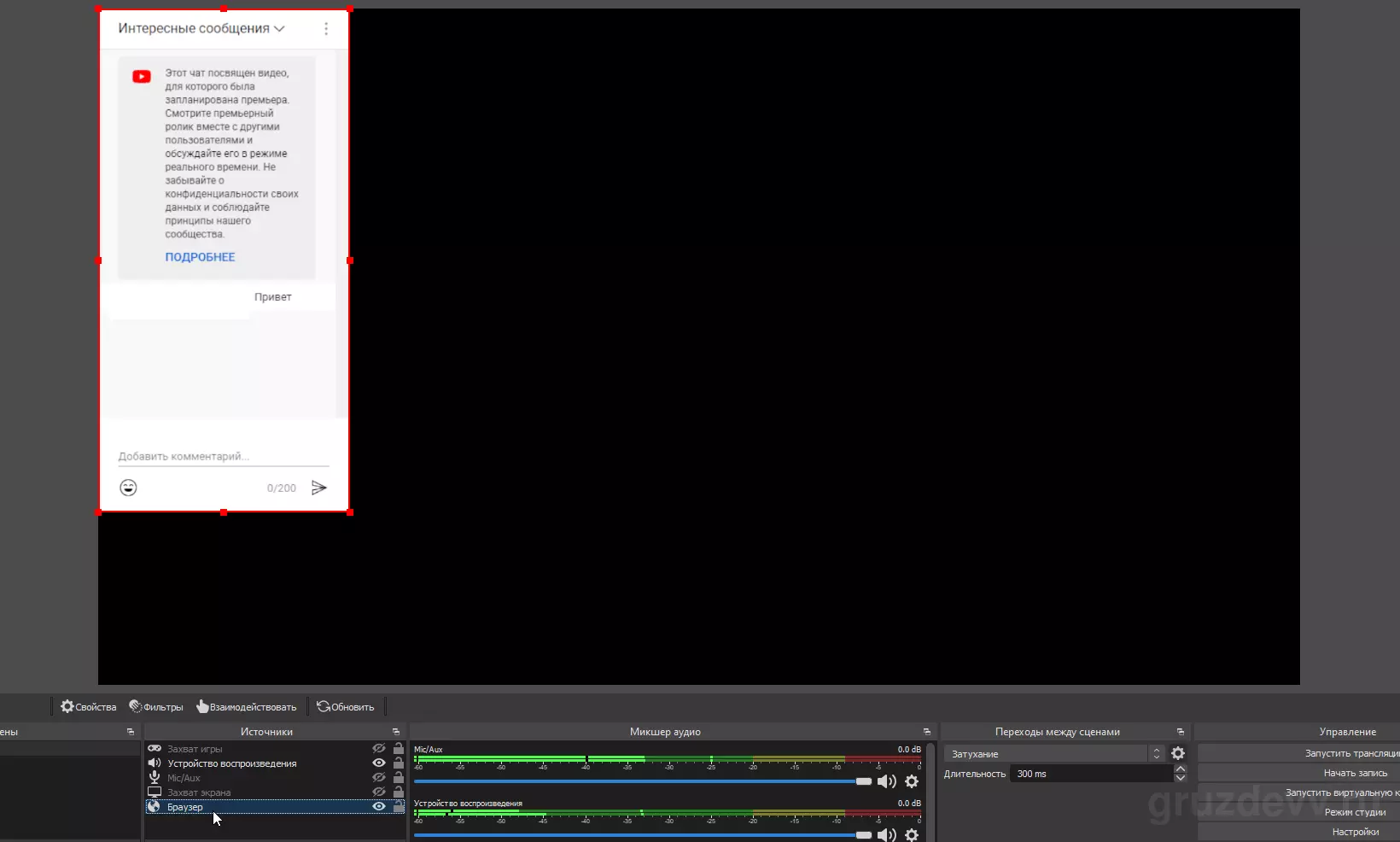Click the Добавить комментарий input field
Image resolution: width=1400 pixels, height=842 pixels.
tap(224, 457)
